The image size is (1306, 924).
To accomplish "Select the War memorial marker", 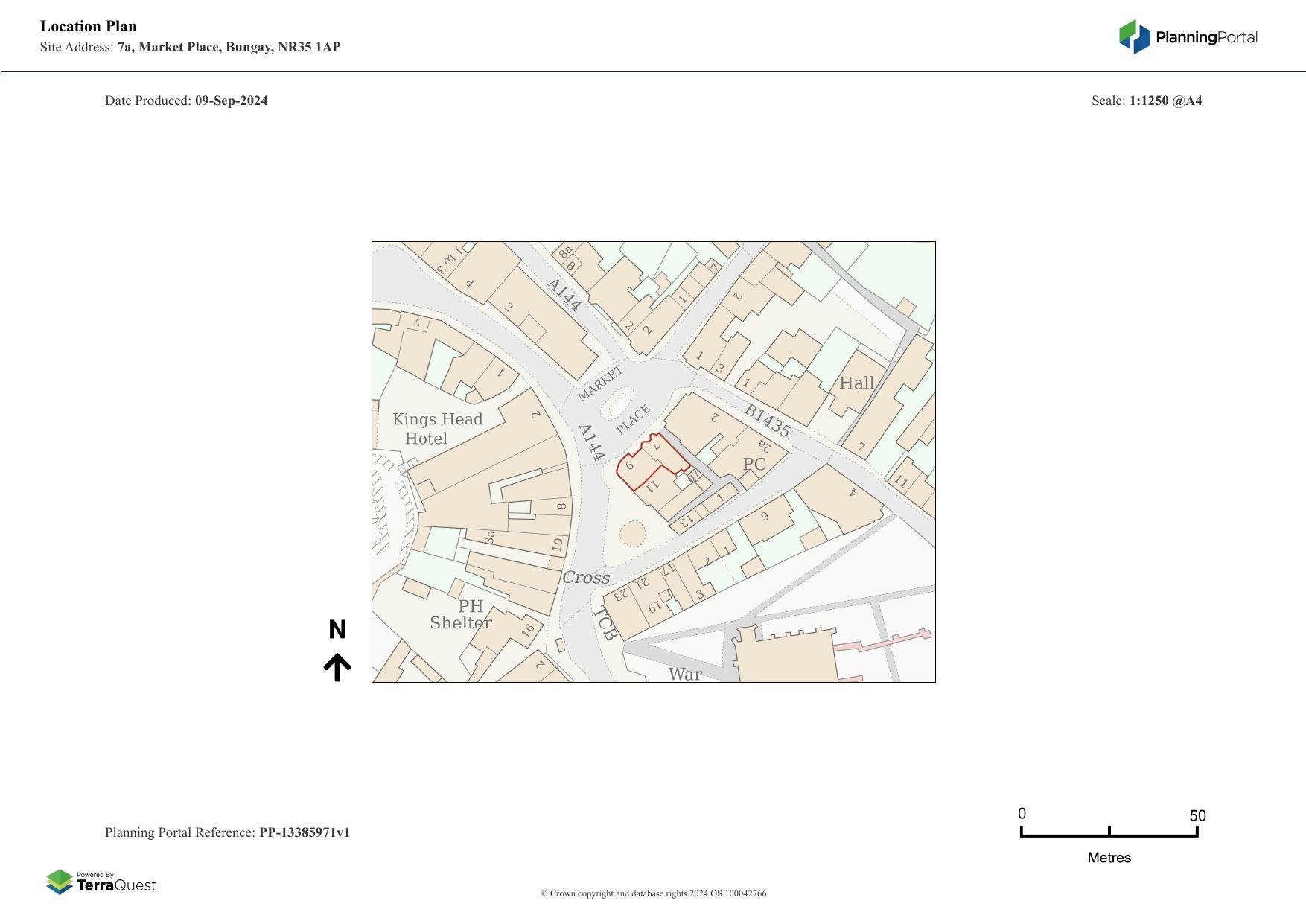I will pyautogui.click(x=685, y=674).
